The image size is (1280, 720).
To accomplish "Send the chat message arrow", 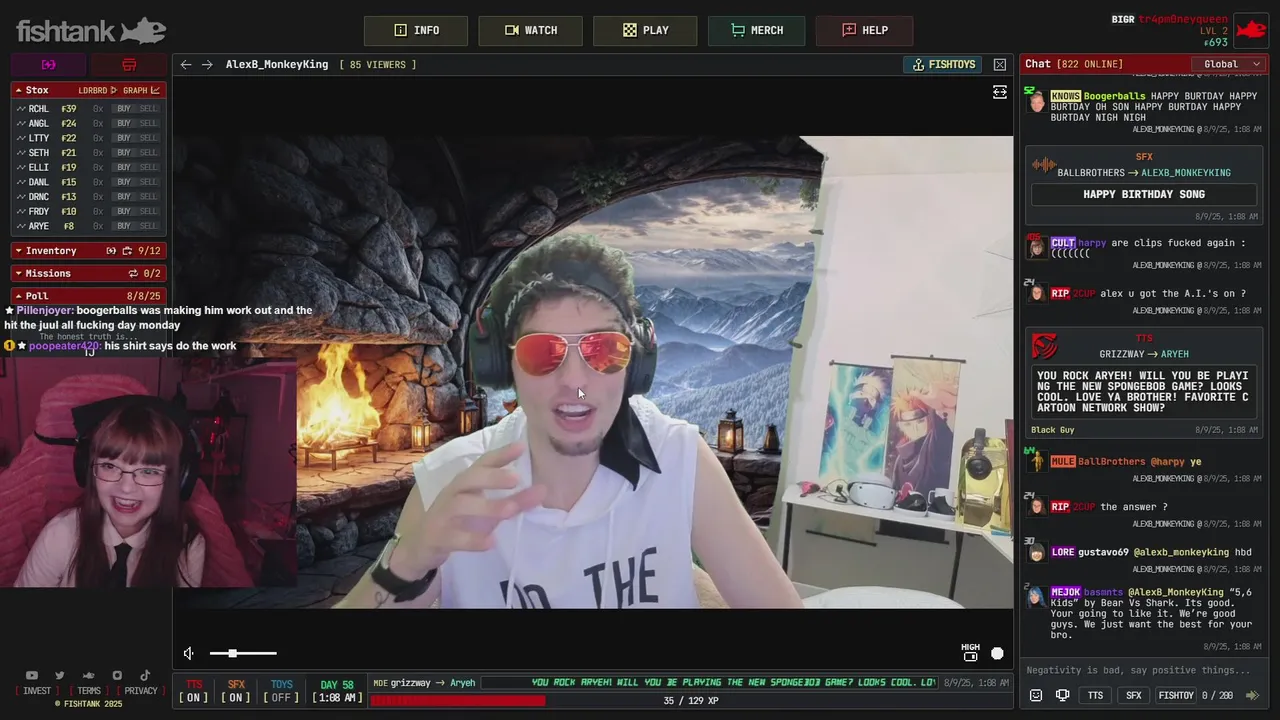I will pos(1251,695).
